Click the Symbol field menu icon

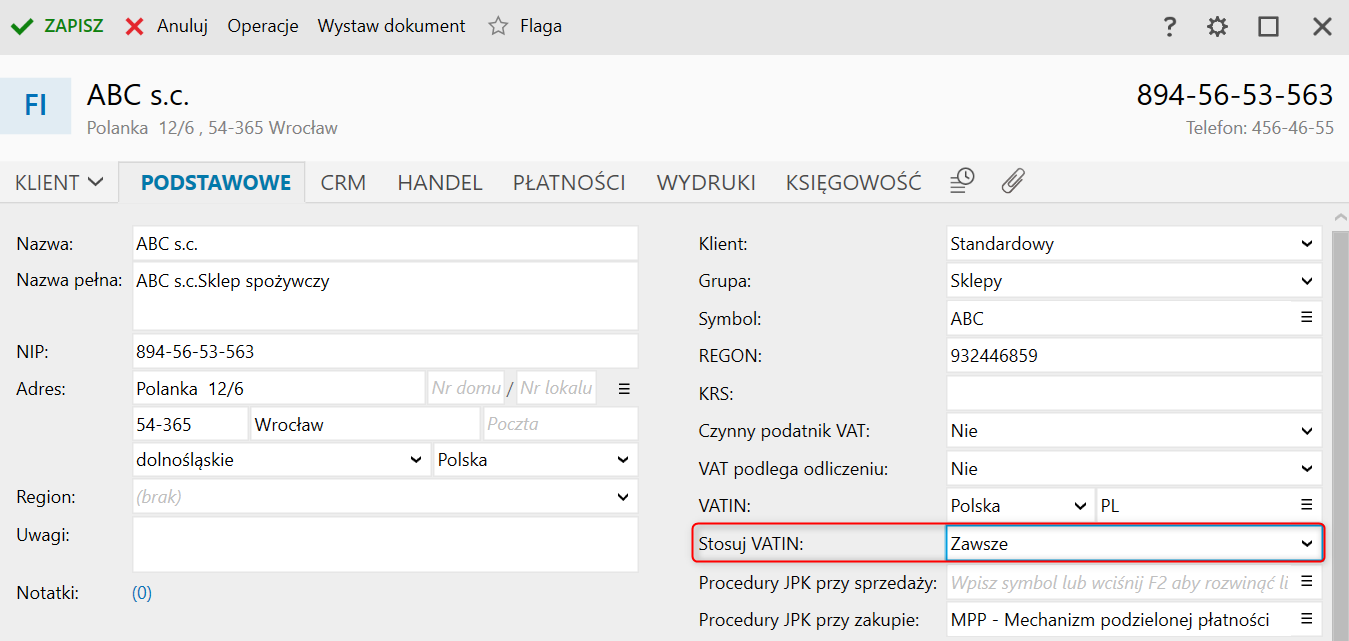[1306, 318]
